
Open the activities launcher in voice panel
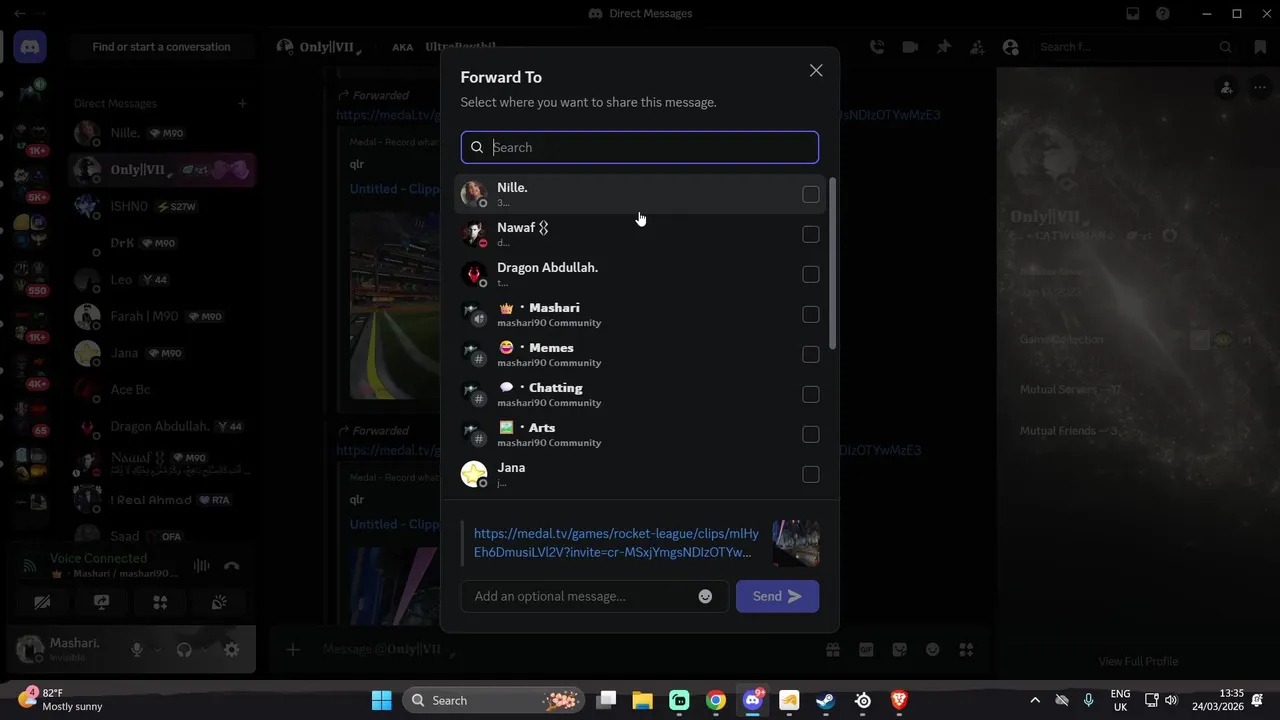(160, 602)
